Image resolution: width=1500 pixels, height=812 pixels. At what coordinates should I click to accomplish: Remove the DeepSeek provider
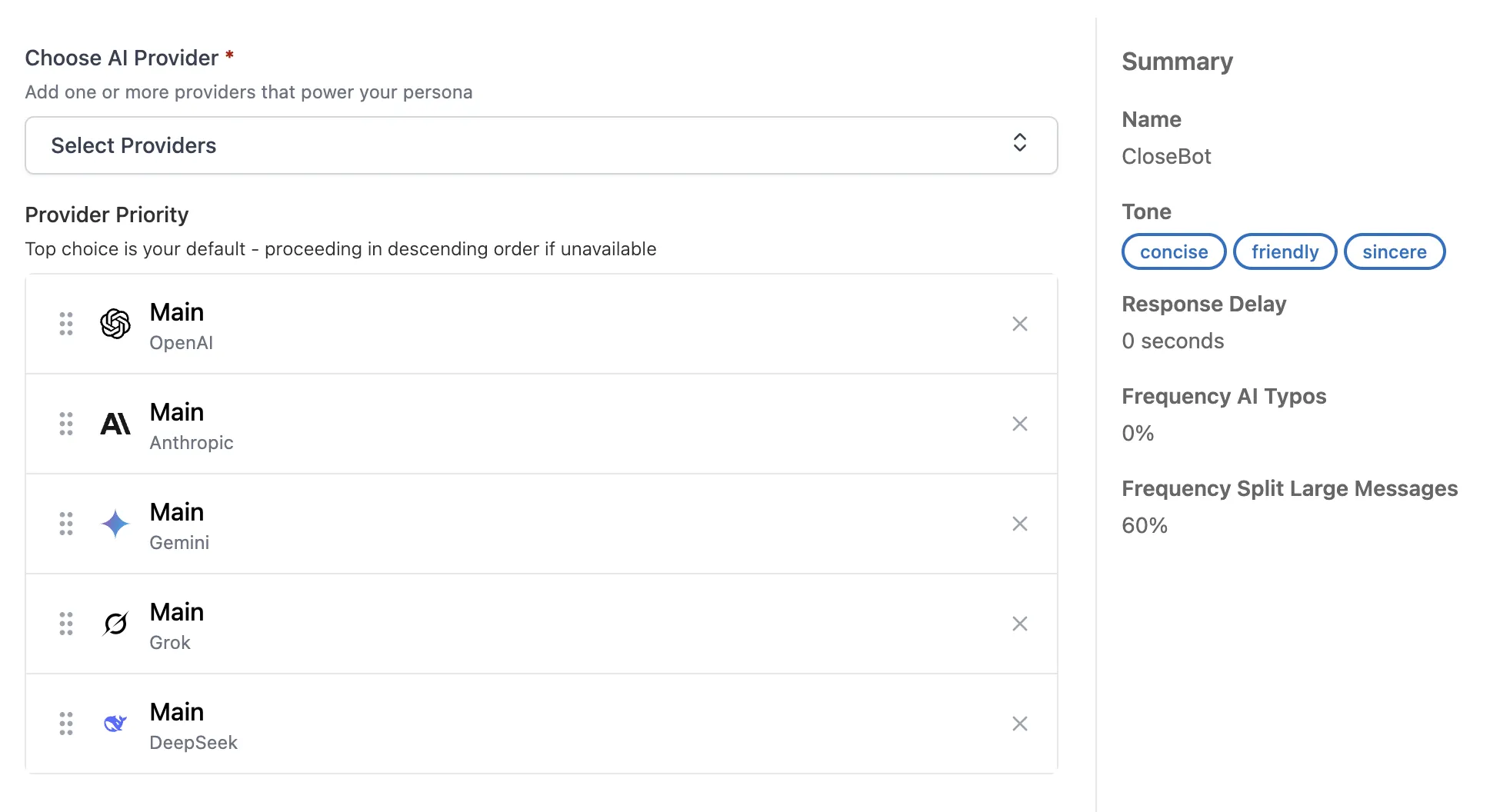coord(1019,724)
